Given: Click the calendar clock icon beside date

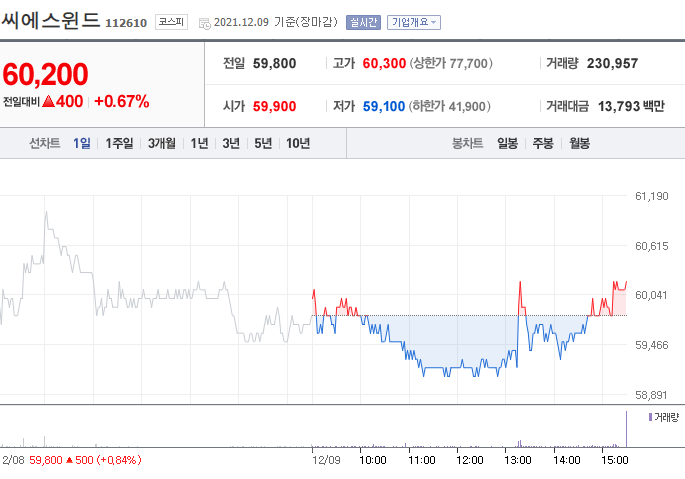Looking at the screenshot, I should 204,24.
